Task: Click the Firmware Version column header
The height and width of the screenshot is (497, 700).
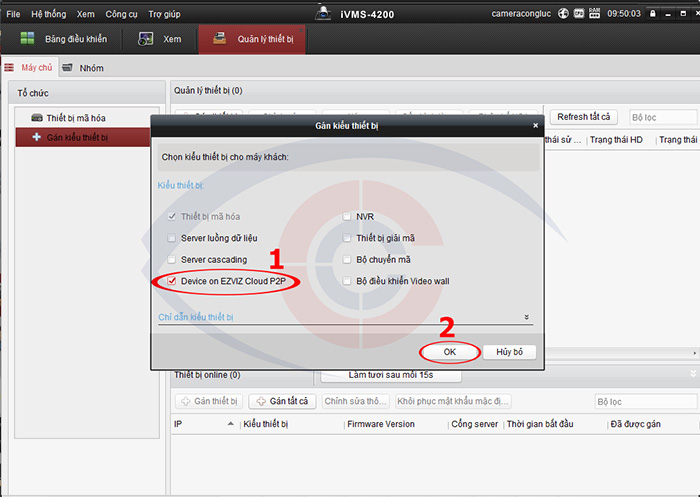Action: coord(381,424)
